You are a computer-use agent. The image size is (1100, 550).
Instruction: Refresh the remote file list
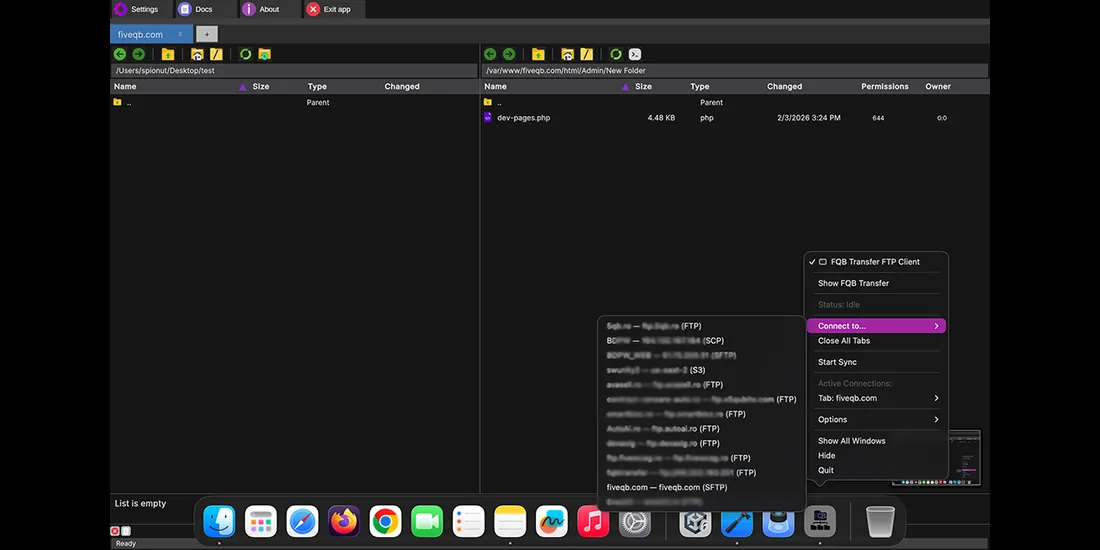point(616,54)
